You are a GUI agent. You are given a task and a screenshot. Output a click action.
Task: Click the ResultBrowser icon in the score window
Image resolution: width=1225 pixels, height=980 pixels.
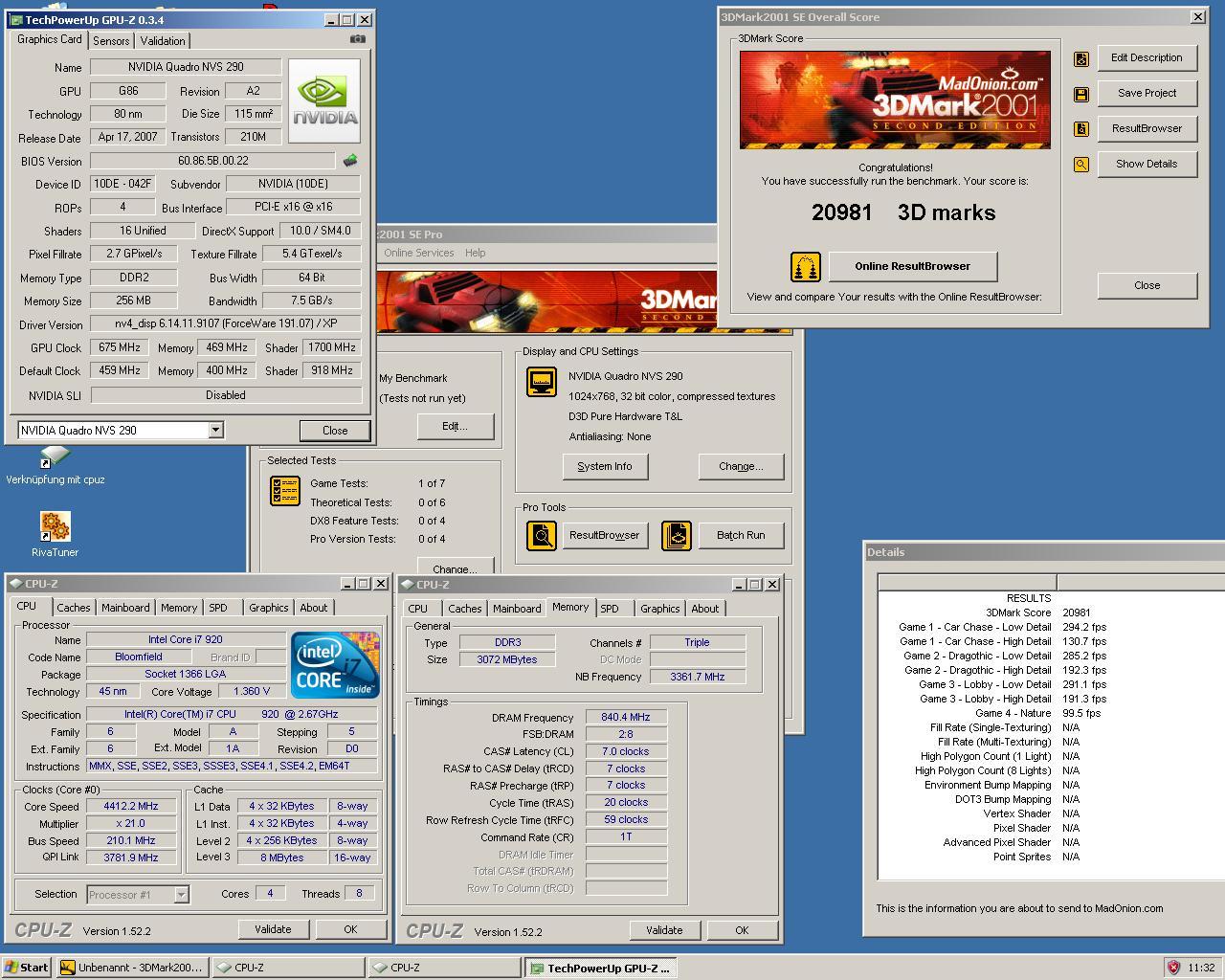pyautogui.click(x=1080, y=129)
